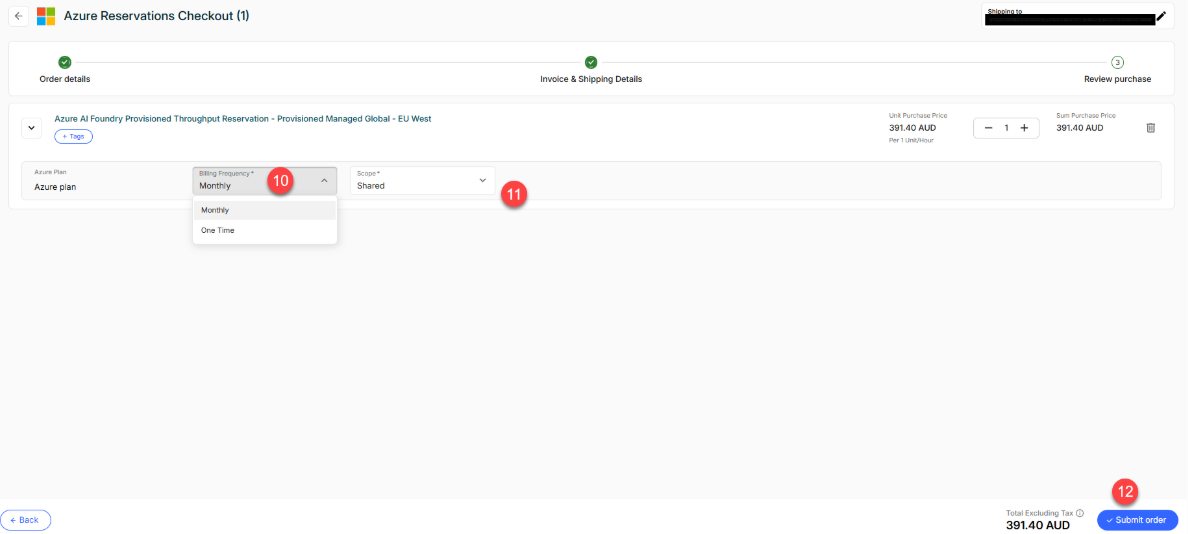Decrease quantity with the minus button
The height and width of the screenshot is (534, 1188).
click(x=988, y=128)
